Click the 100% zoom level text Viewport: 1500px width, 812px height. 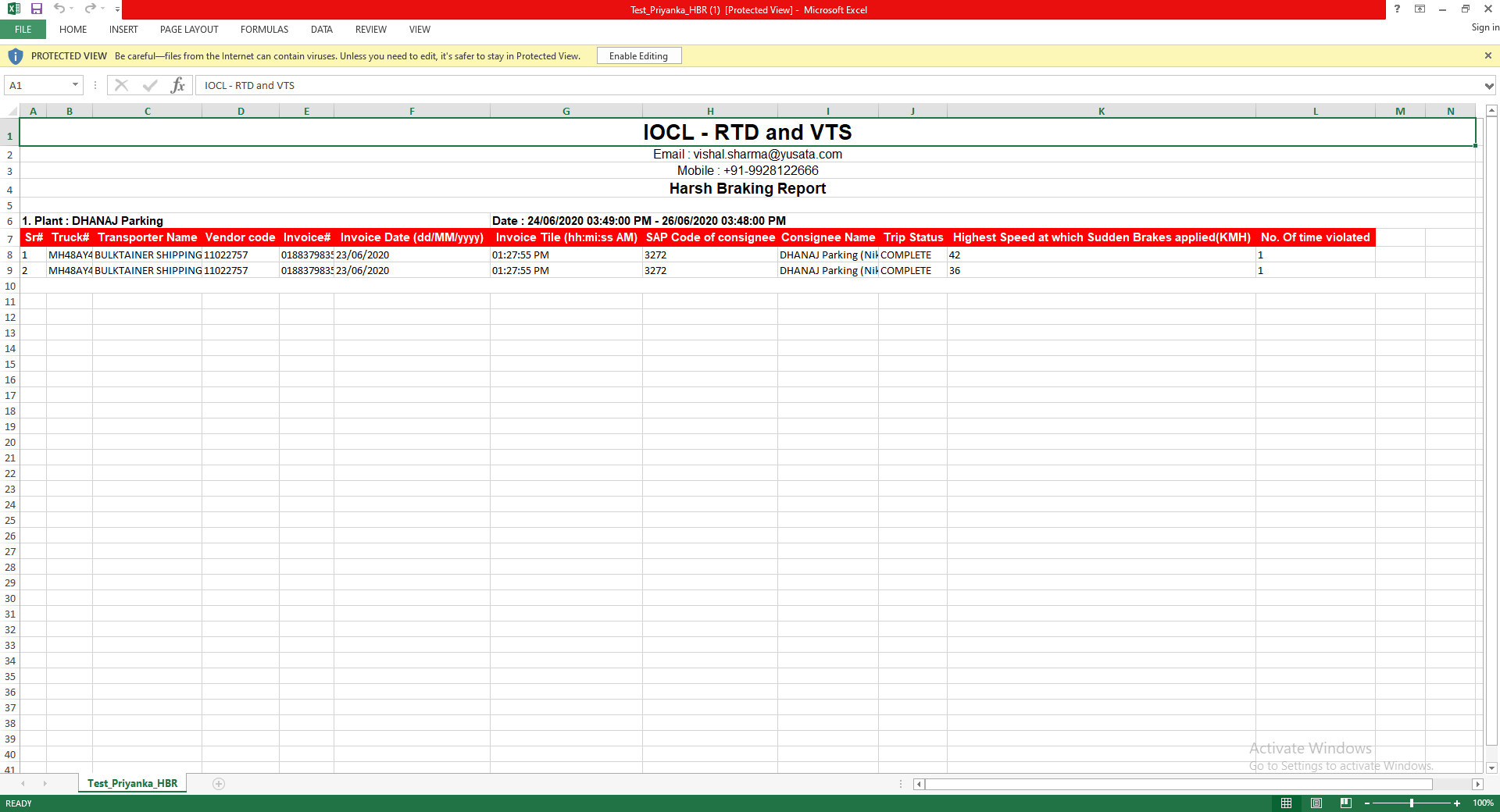click(x=1483, y=803)
